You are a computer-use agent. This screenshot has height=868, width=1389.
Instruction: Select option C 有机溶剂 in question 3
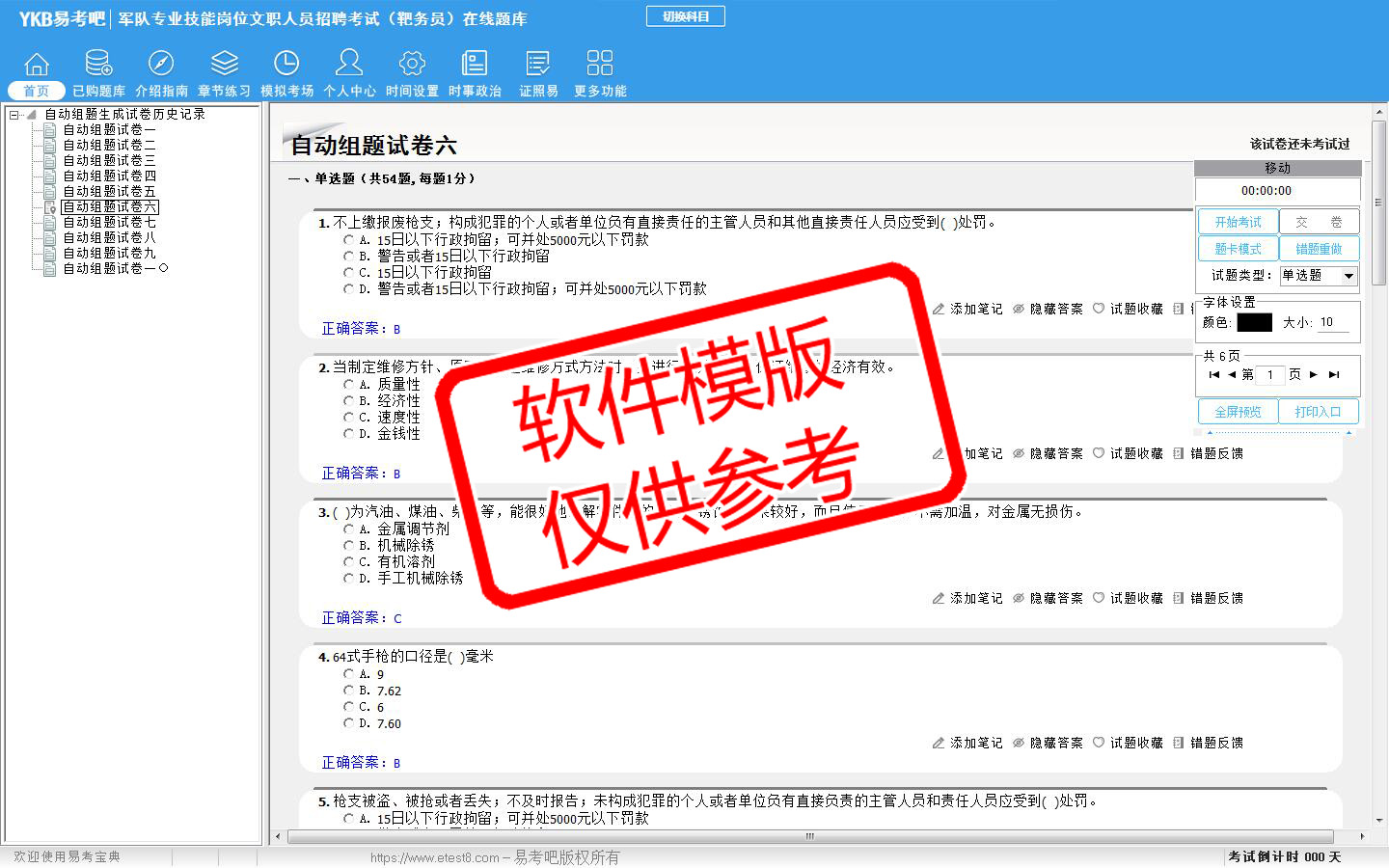(x=349, y=561)
